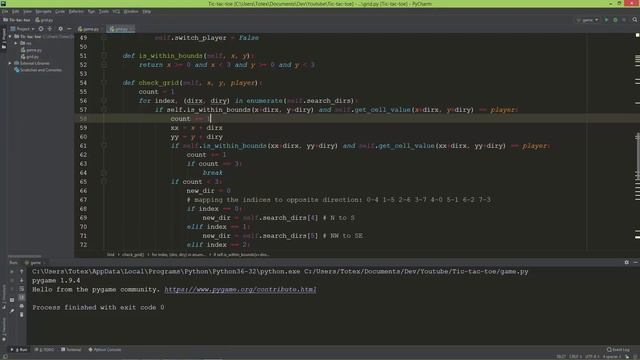Select Scratches and Consoles tree item
This screenshot has width=640, height=360.
38,70
